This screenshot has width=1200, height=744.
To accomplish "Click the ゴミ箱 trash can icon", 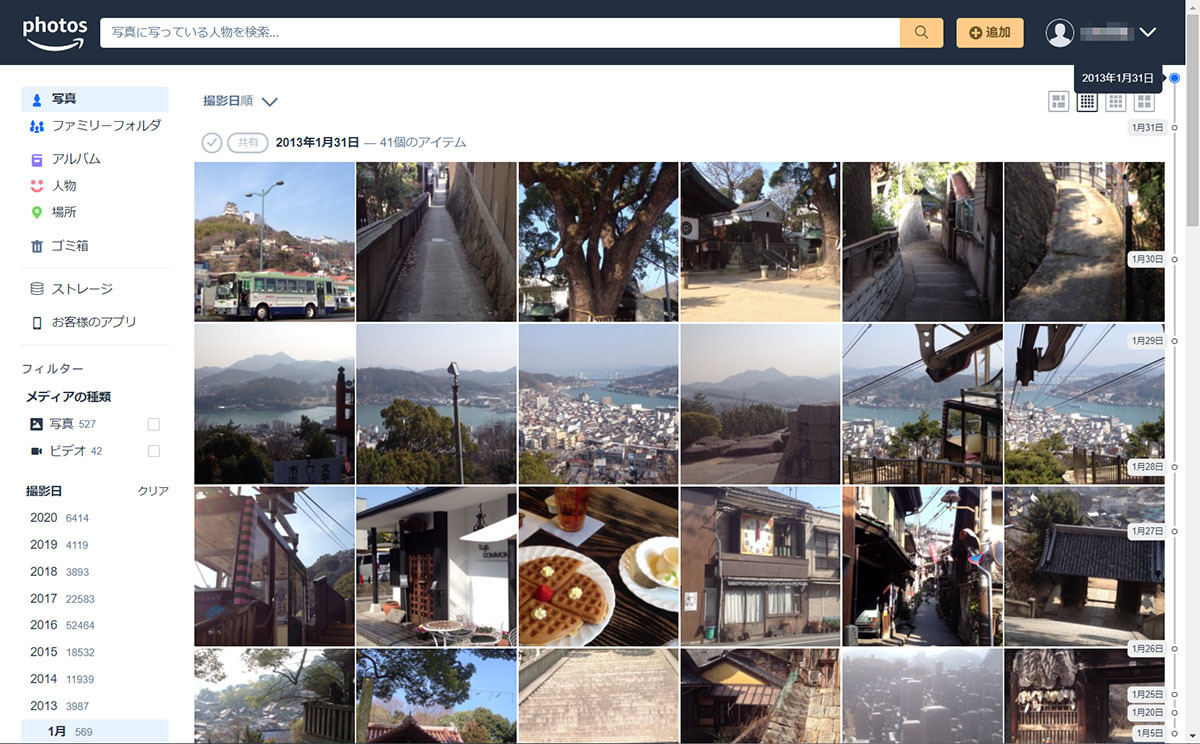I will point(37,246).
